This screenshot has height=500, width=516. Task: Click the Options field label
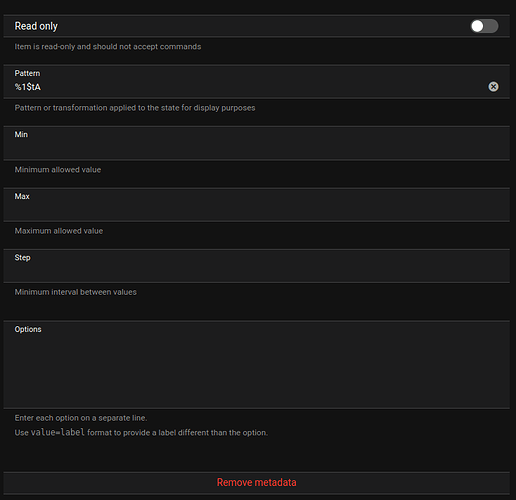(x=28, y=329)
